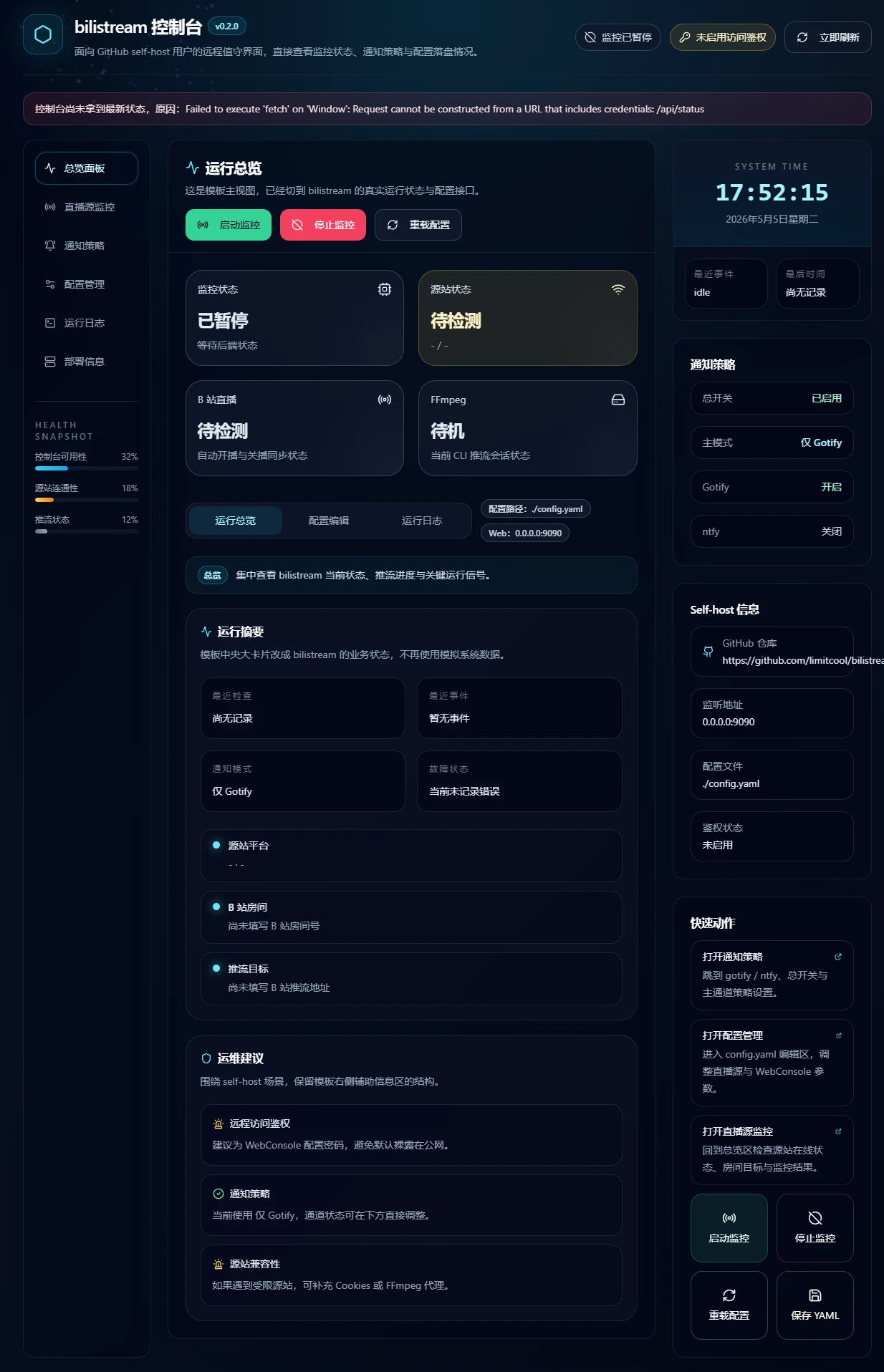Click the broadcast icon in B 站直播 card
This screenshot has height=1372, width=884.
385,400
